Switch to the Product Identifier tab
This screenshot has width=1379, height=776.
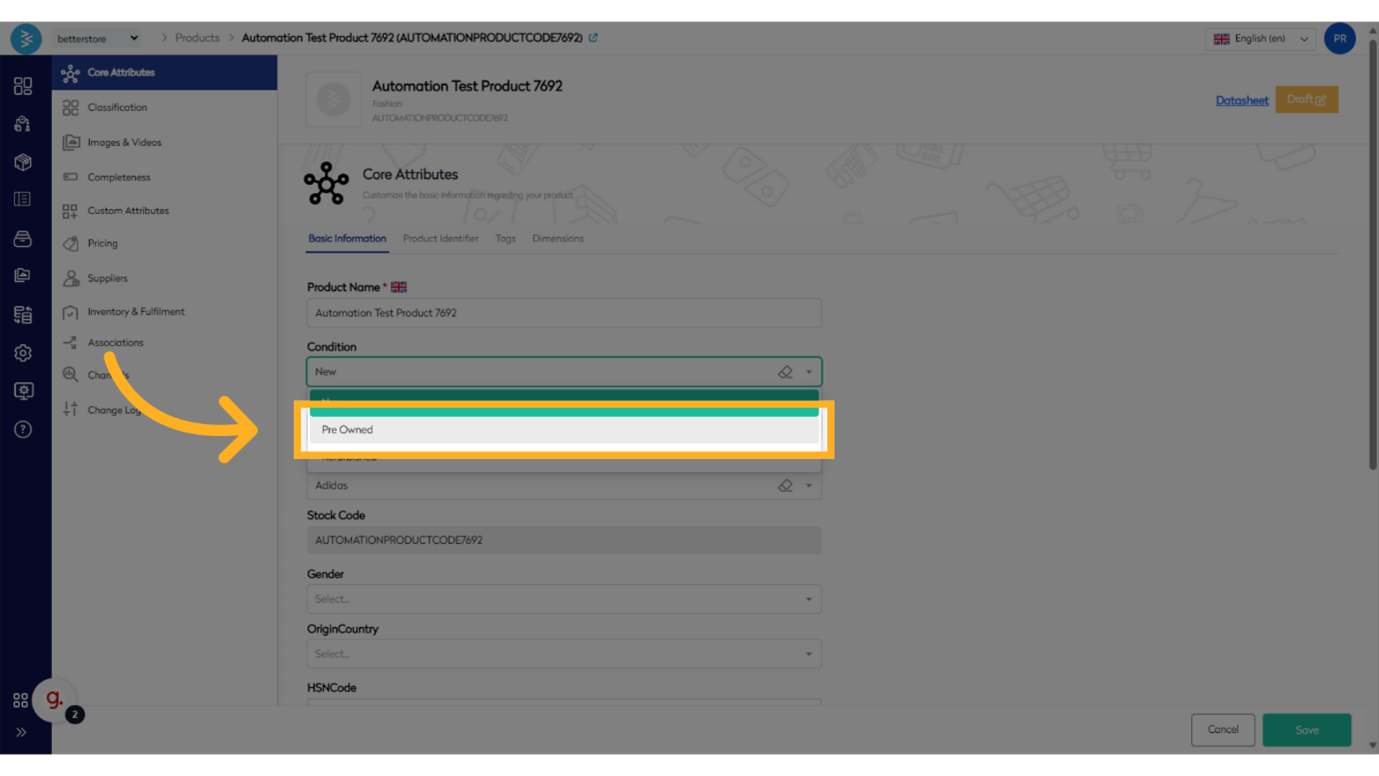pos(440,239)
